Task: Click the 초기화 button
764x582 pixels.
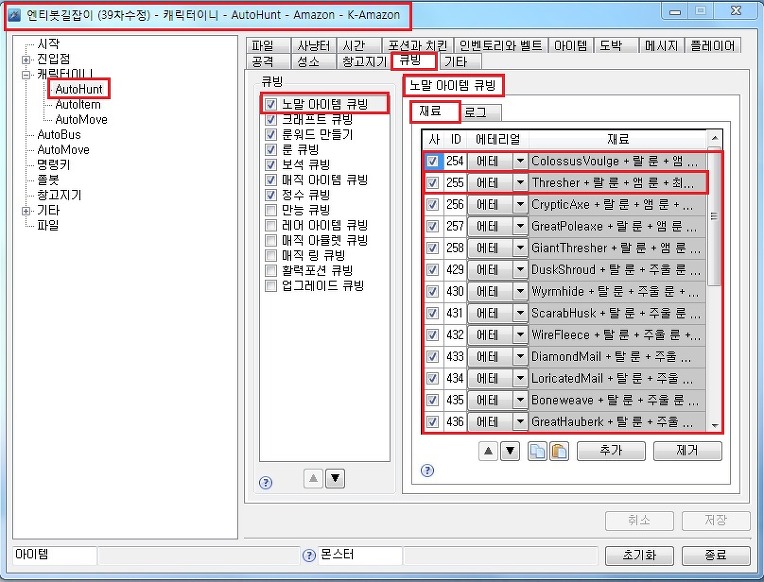Action: coord(639,555)
